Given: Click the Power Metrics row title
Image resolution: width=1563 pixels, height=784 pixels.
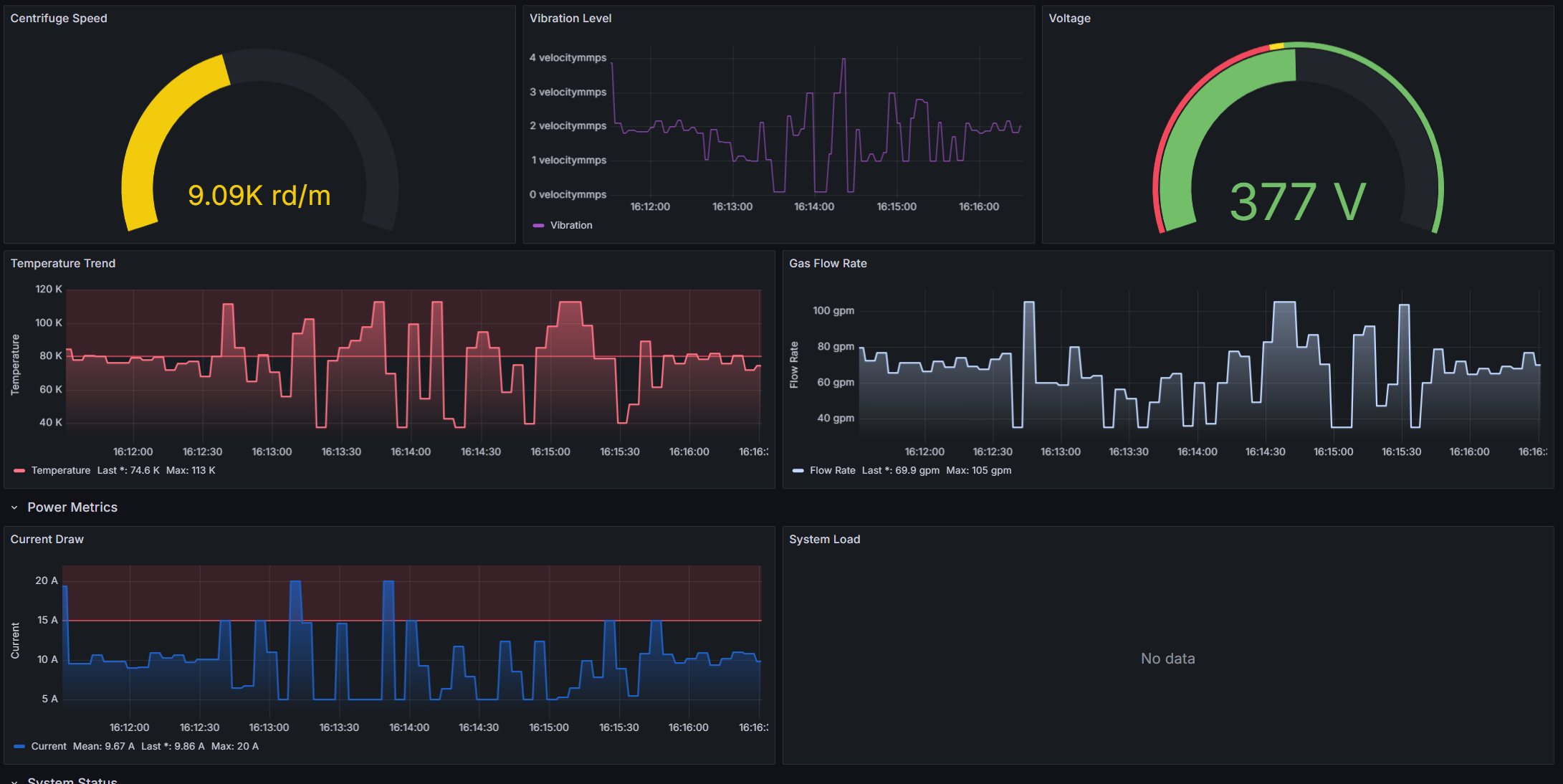Looking at the screenshot, I should 72,507.
